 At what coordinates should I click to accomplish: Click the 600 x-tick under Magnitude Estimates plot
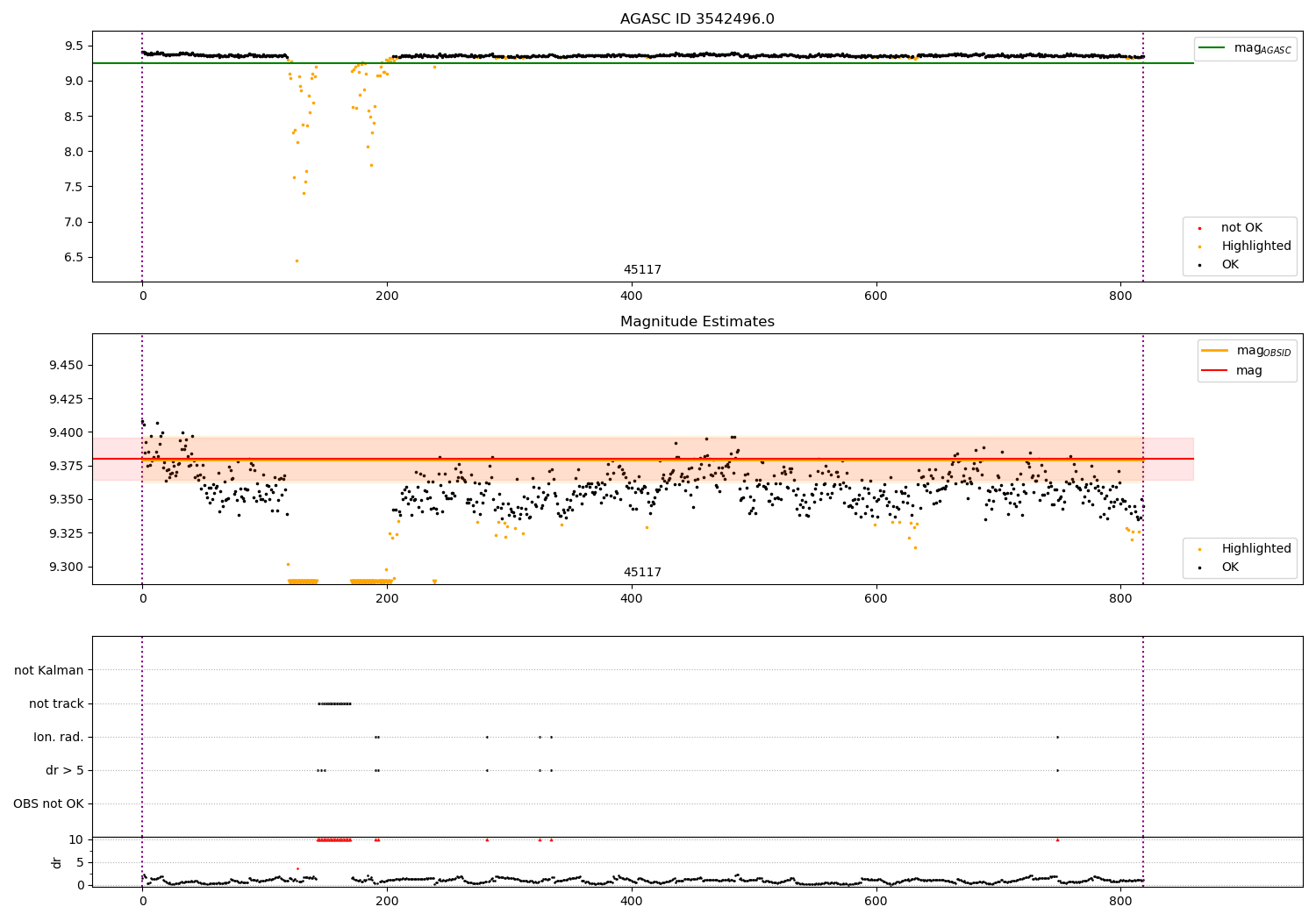pos(876,598)
